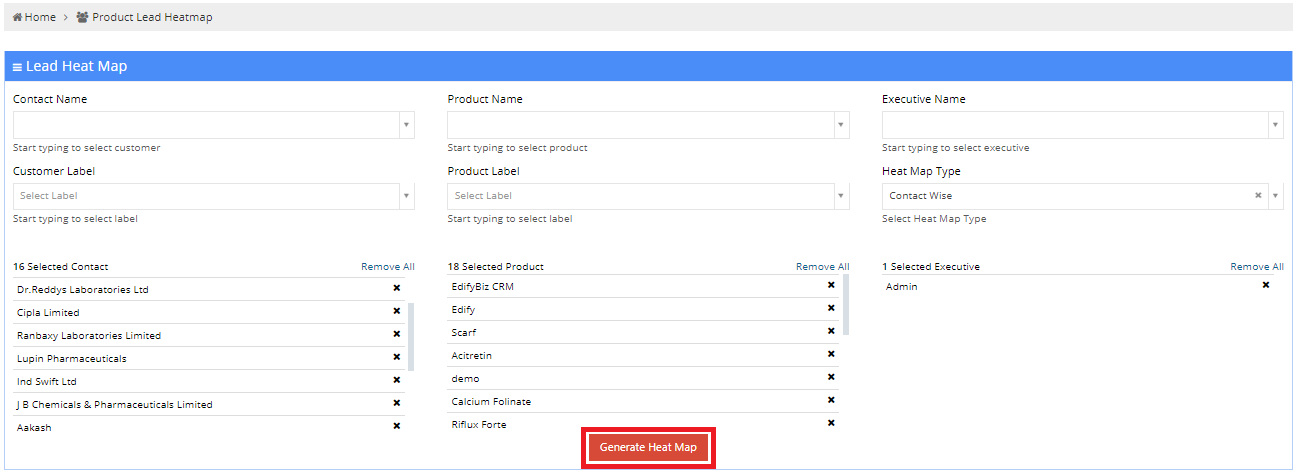
Task: Remove Lupin Pharmaceuticals from contact list
Action: 396,358
